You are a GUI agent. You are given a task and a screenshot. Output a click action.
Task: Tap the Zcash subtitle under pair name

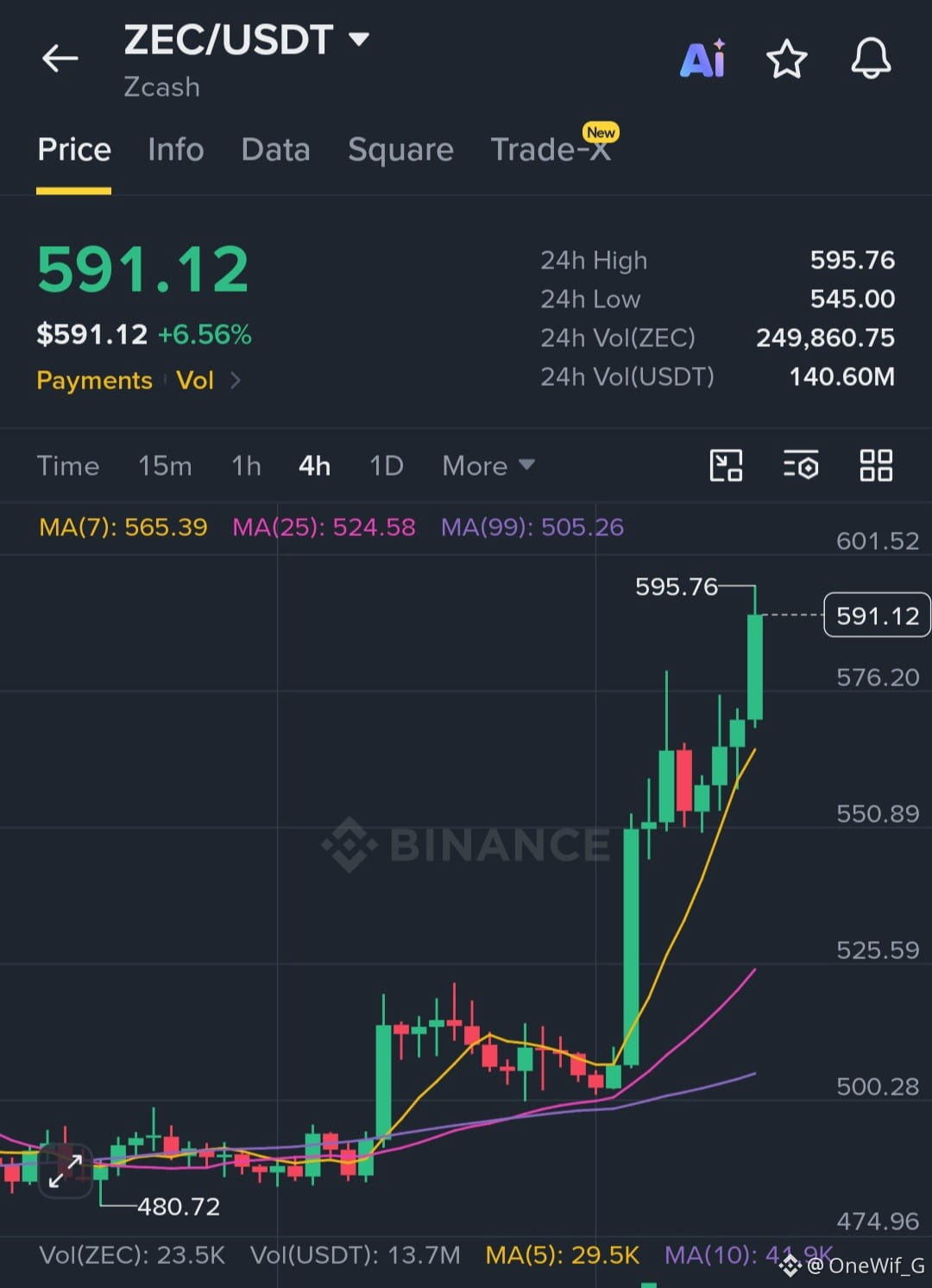(161, 87)
